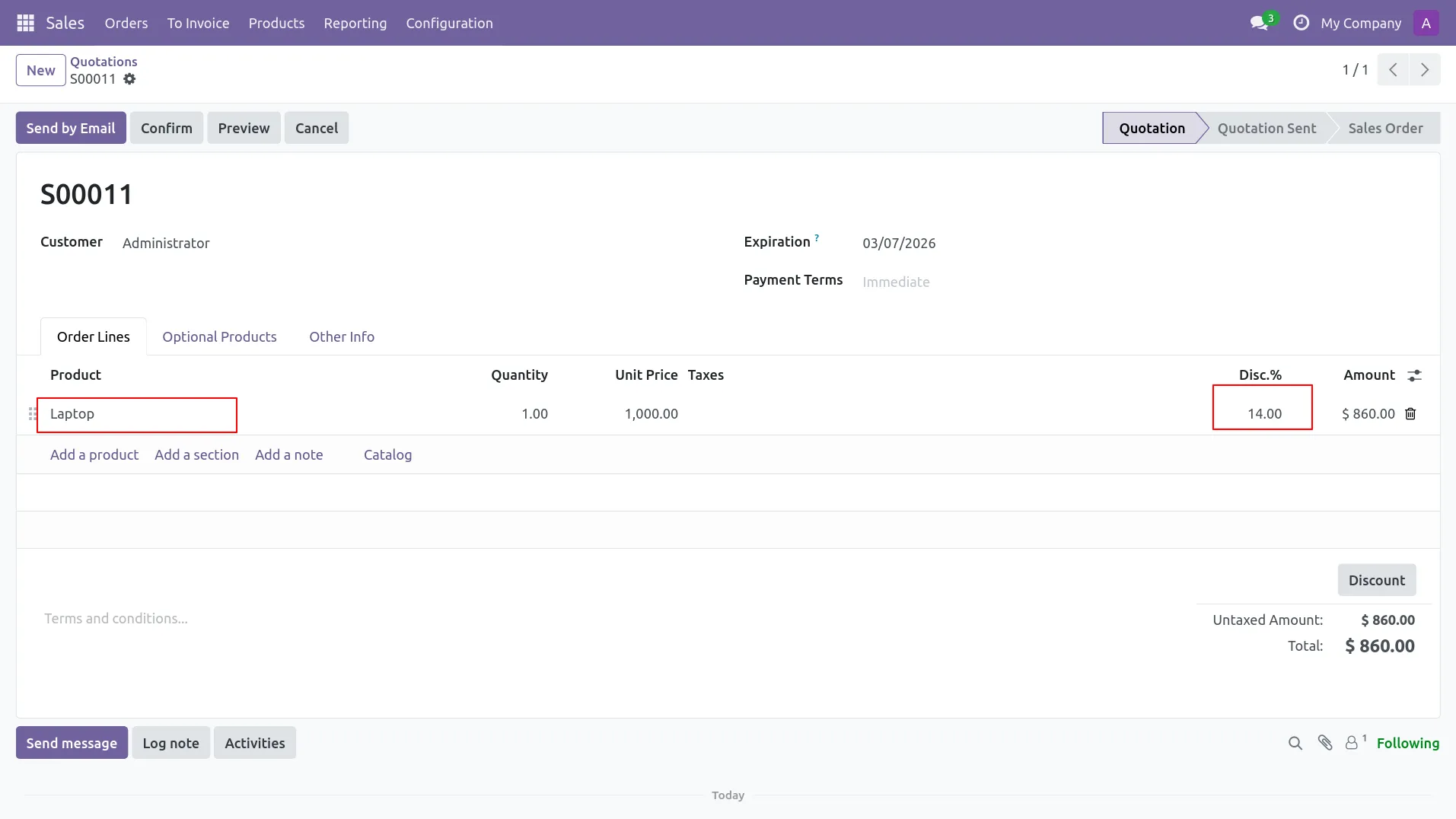Click the search magnifier icon in chatter

[x=1295, y=743]
